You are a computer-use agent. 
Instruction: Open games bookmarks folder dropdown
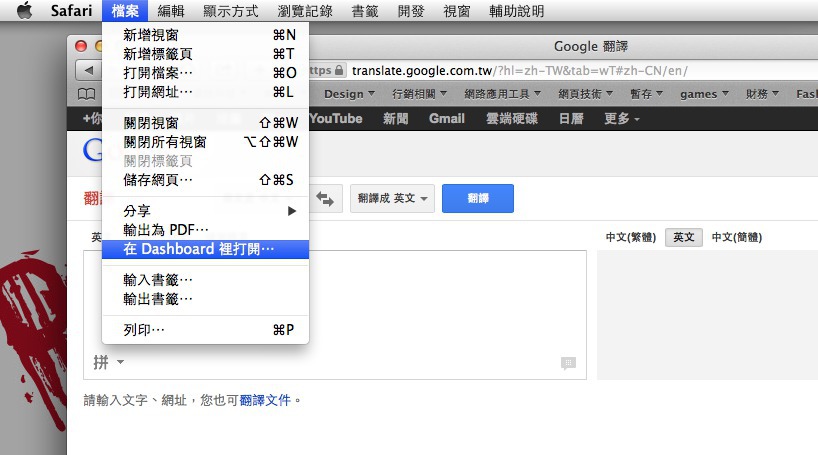point(704,94)
